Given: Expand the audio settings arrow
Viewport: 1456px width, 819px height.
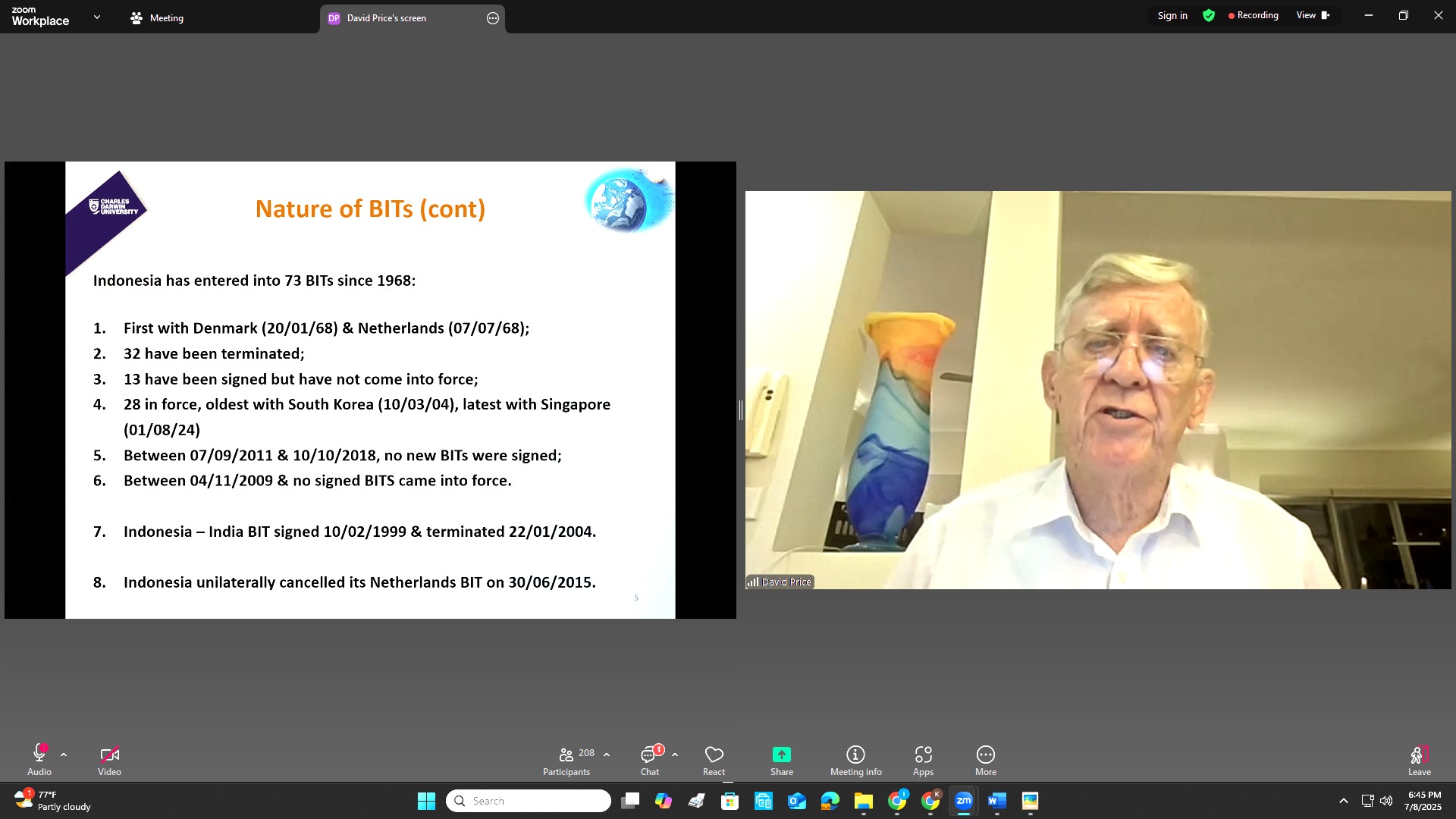Looking at the screenshot, I should tap(64, 755).
